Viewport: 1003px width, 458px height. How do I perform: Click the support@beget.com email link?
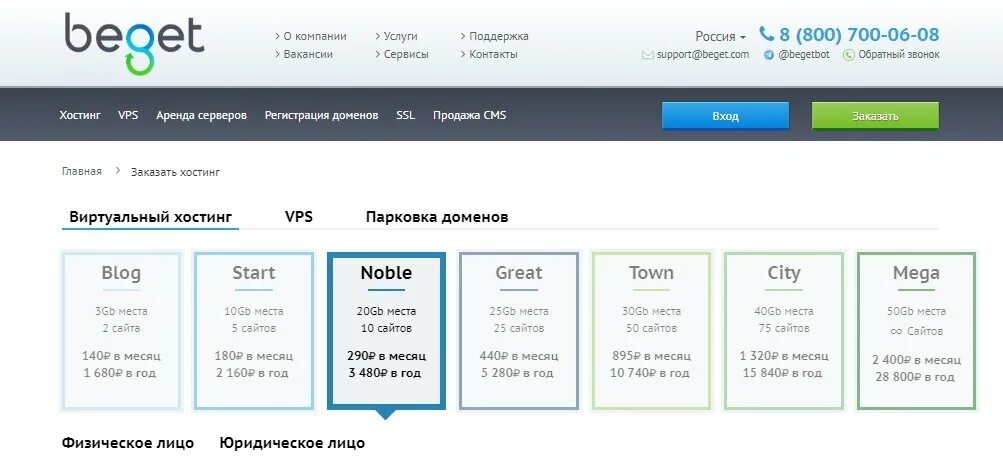[703, 54]
